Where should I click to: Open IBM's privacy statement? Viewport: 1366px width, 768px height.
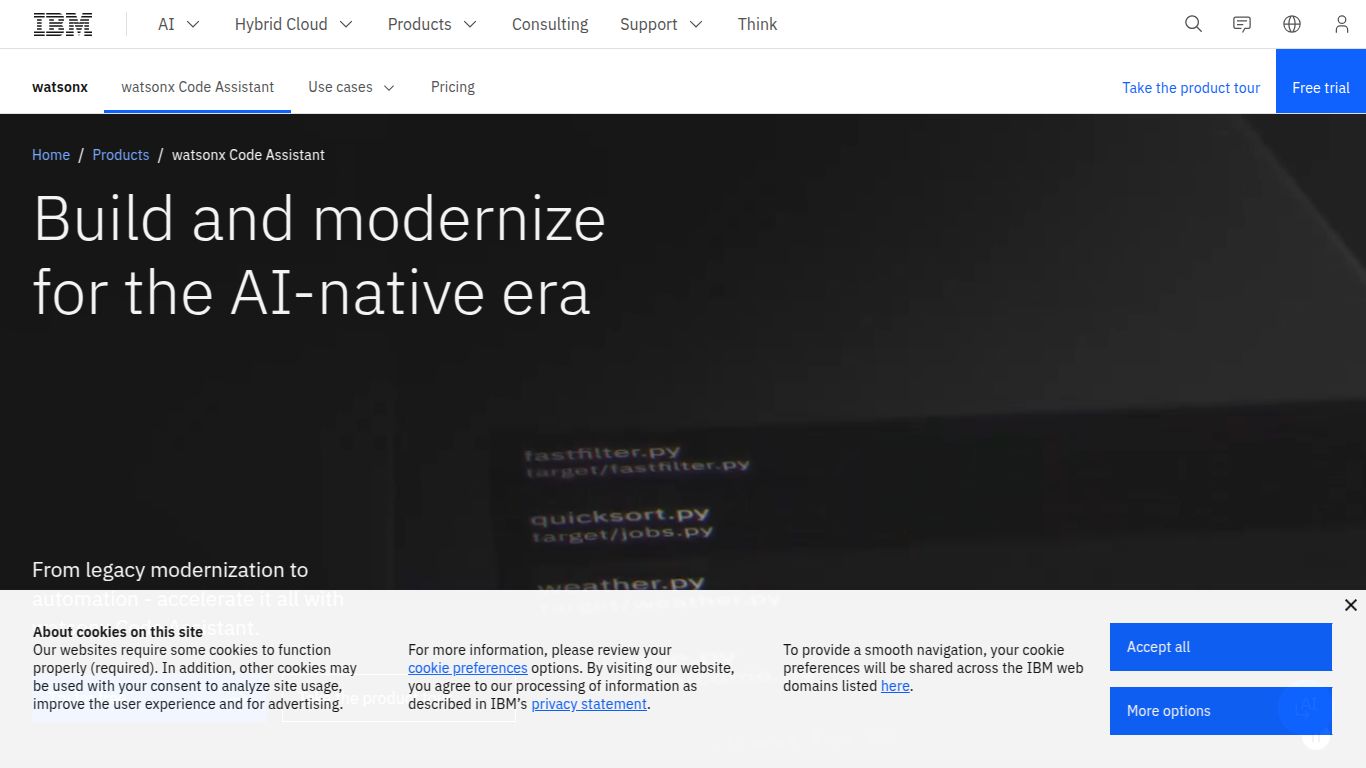588,704
